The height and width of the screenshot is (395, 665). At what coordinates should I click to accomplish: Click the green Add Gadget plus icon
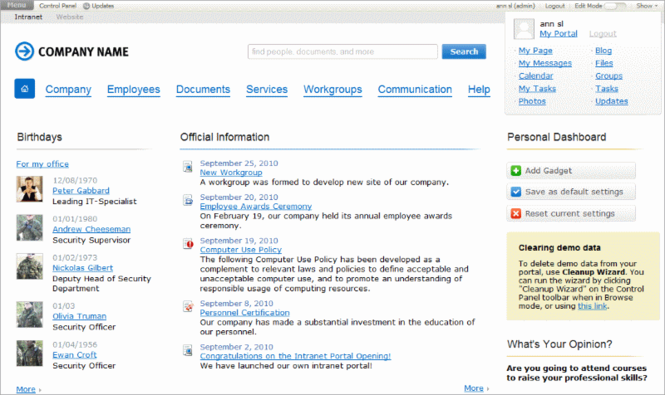pos(516,171)
